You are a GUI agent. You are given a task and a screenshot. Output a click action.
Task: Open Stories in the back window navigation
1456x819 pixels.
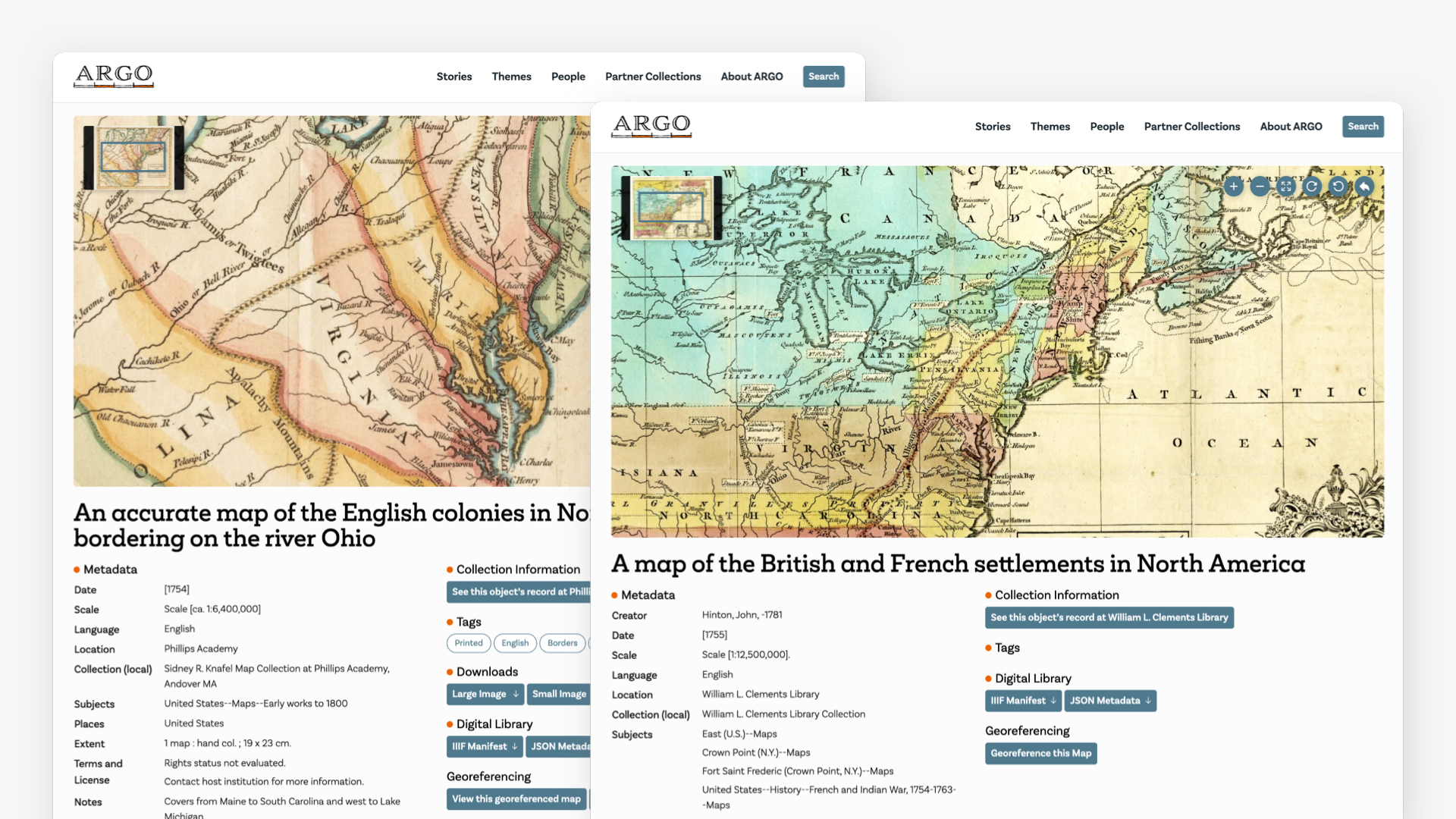click(454, 77)
